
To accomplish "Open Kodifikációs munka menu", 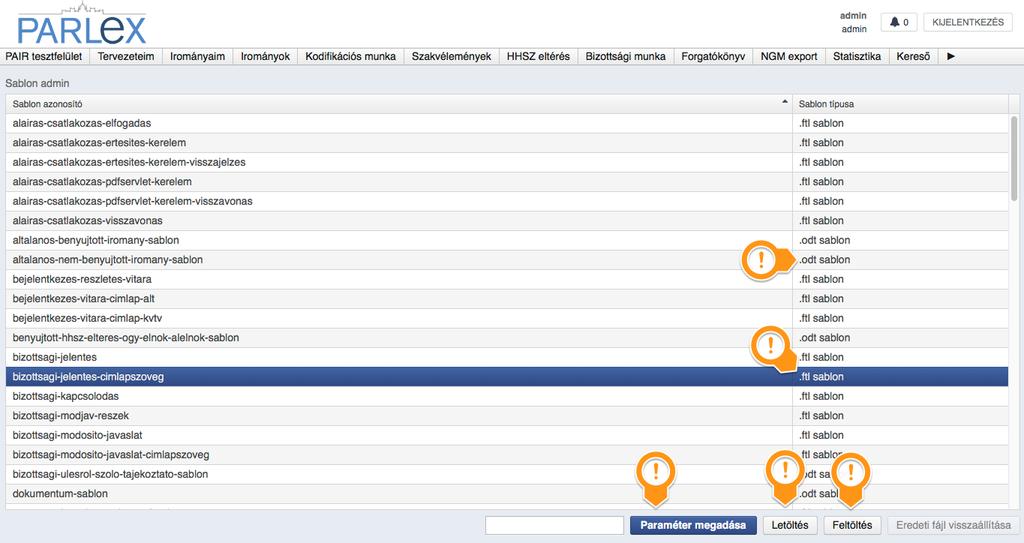I will tap(351, 56).
